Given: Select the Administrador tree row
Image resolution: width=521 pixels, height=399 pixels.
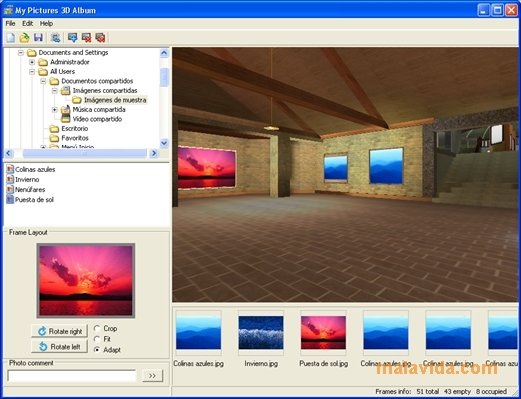Looking at the screenshot, I should [70, 62].
